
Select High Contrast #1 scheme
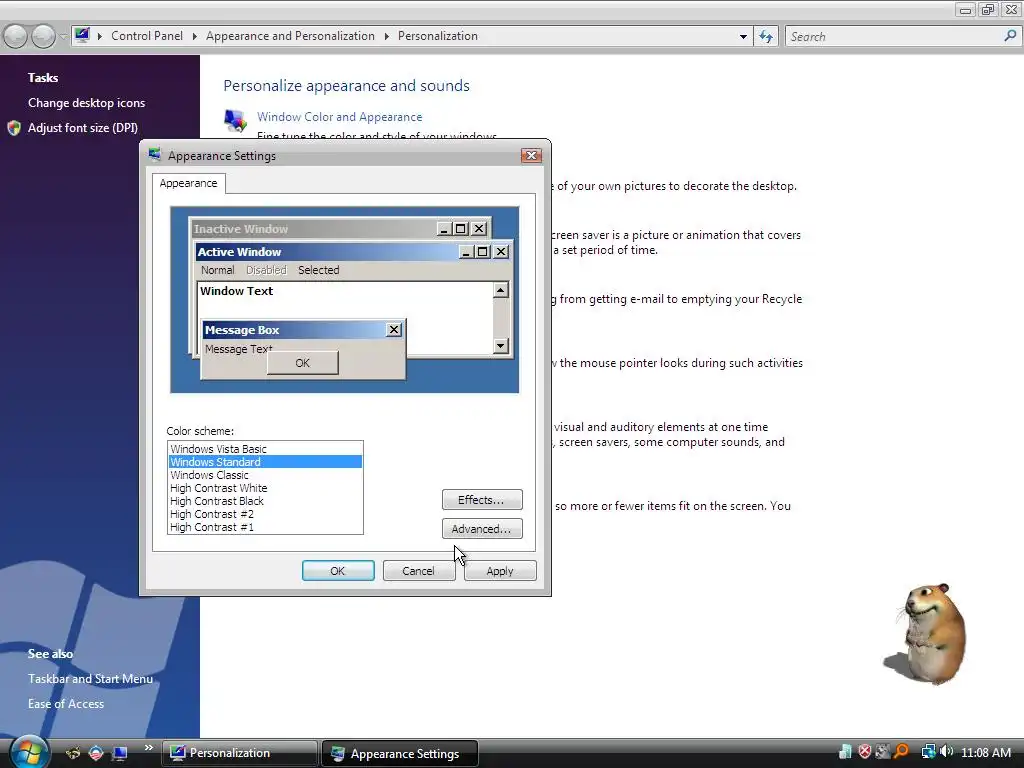click(265, 527)
